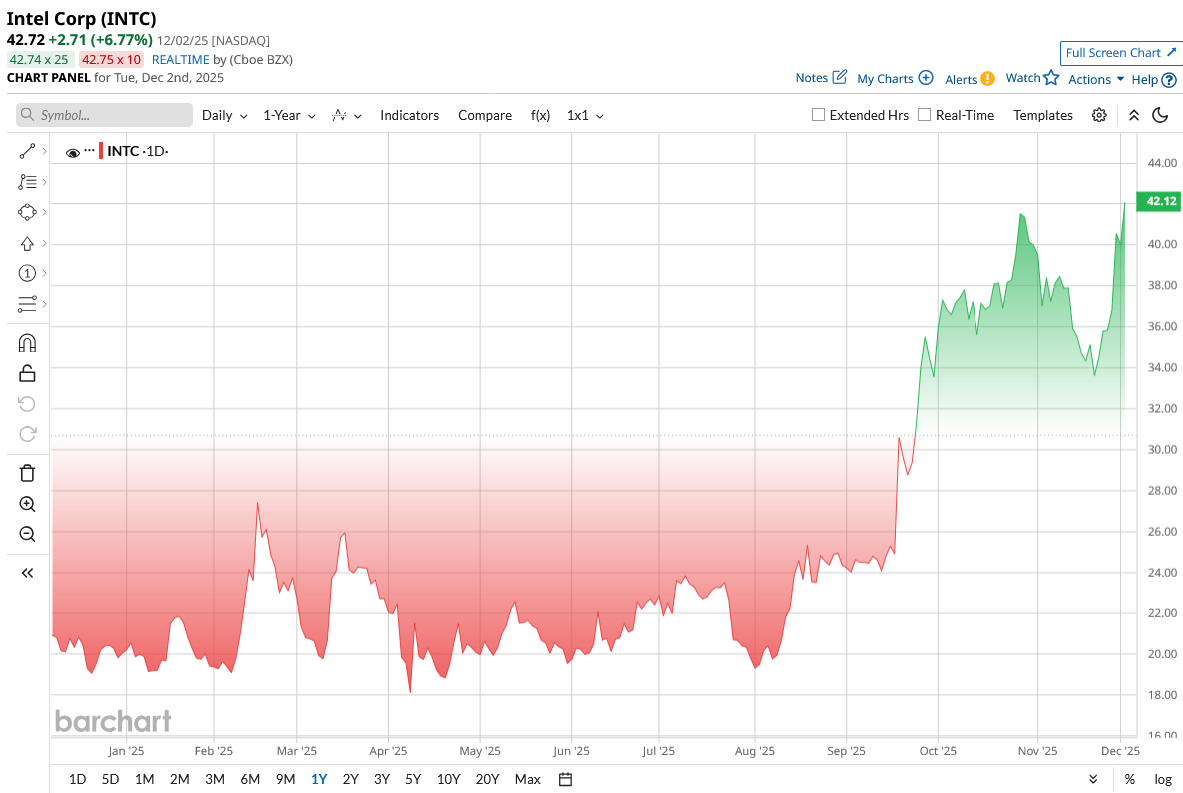Image resolution: width=1183 pixels, height=793 pixels.
Task: Open the Actions dropdown menu
Action: (1095, 79)
